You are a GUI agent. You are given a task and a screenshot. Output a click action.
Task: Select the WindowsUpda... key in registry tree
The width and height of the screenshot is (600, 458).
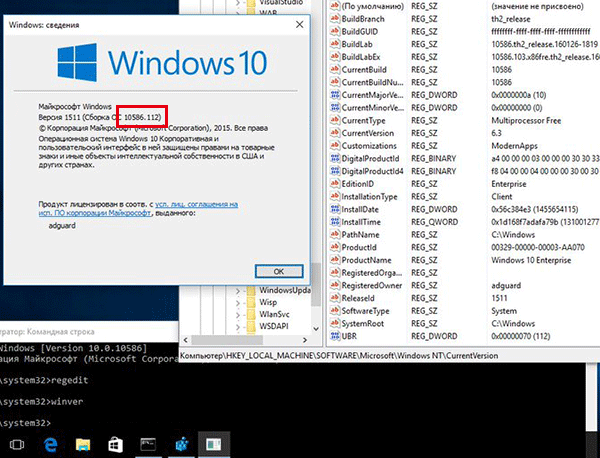click(x=285, y=290)
